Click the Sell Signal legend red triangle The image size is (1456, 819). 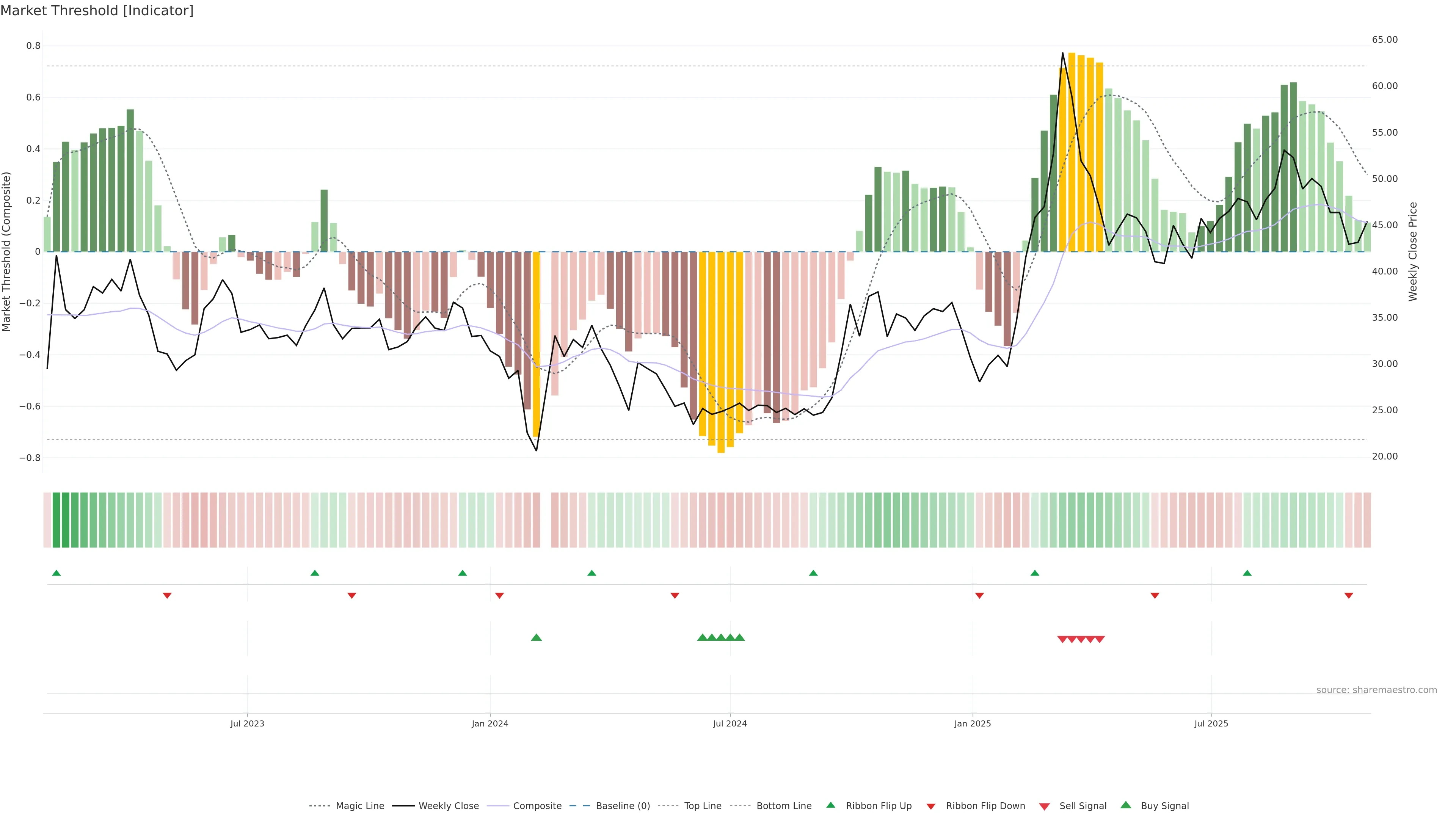click(x=1045, y=806)
